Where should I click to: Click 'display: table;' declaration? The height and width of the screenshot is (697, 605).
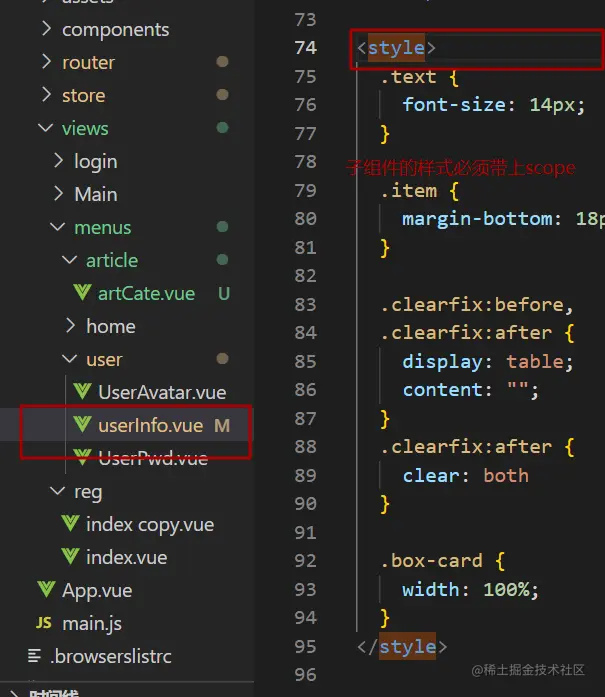coord(488,362)
